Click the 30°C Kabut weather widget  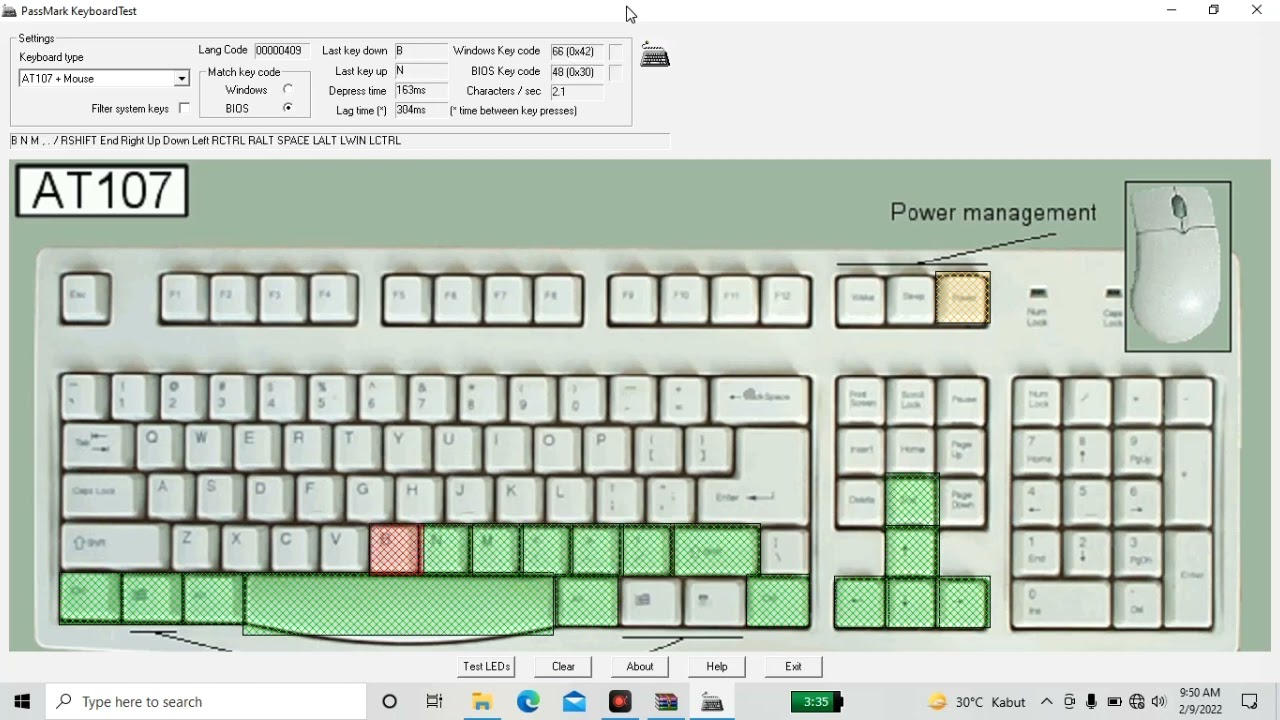coord(977,702)
